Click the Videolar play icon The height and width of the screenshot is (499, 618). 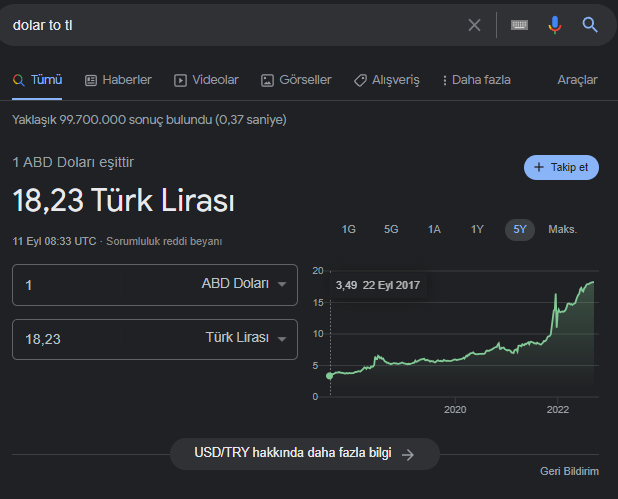tap(181, 80)
